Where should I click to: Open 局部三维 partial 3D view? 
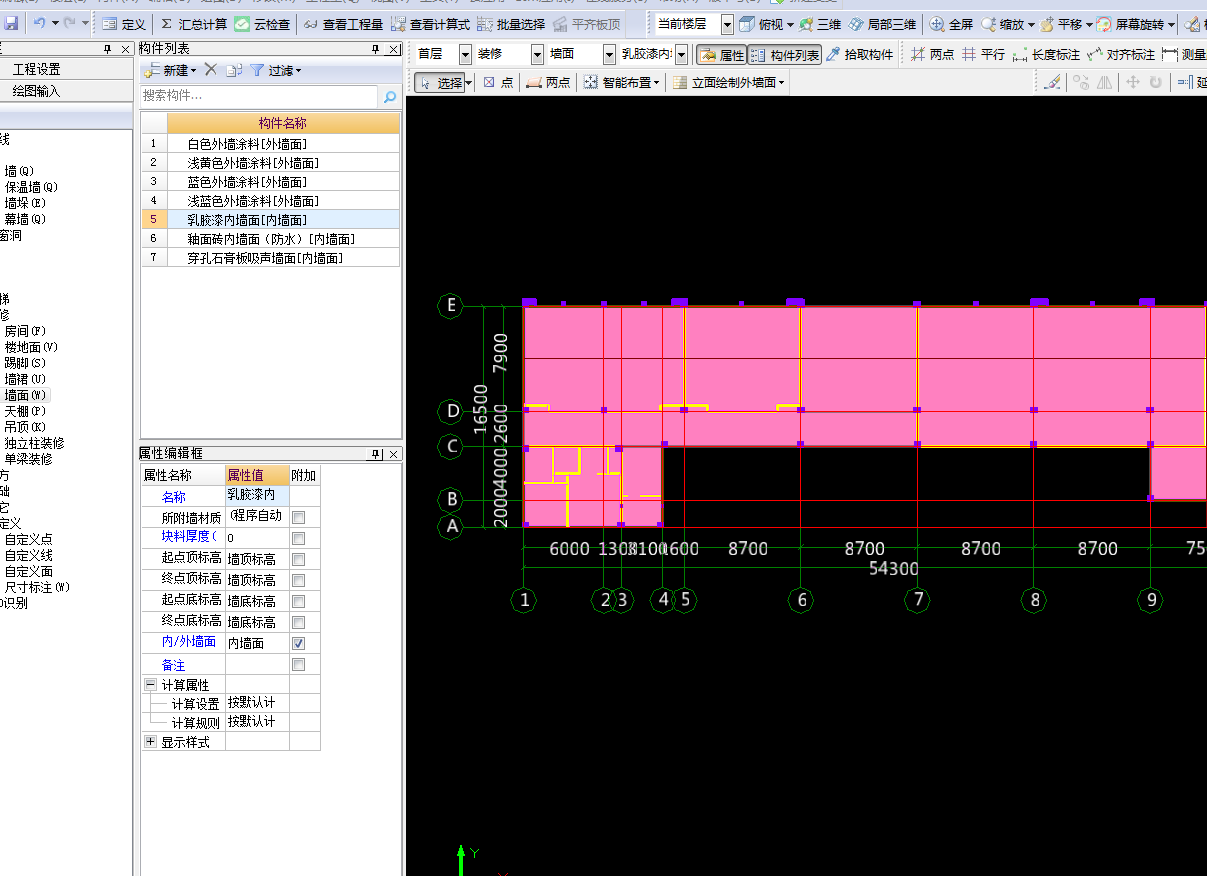(x=882, y=24)
